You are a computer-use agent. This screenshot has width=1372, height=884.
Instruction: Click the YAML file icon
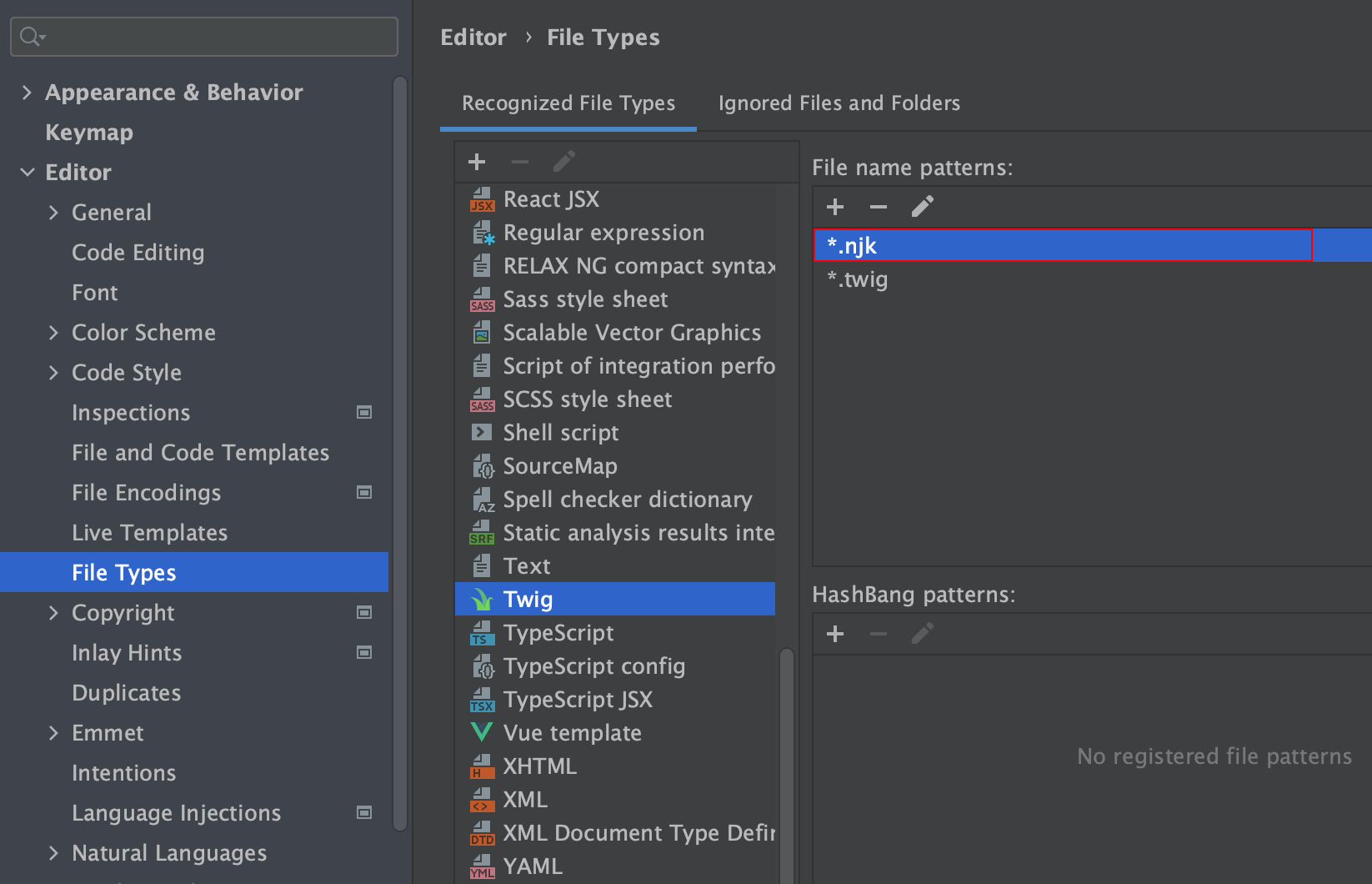coord(482,866)
